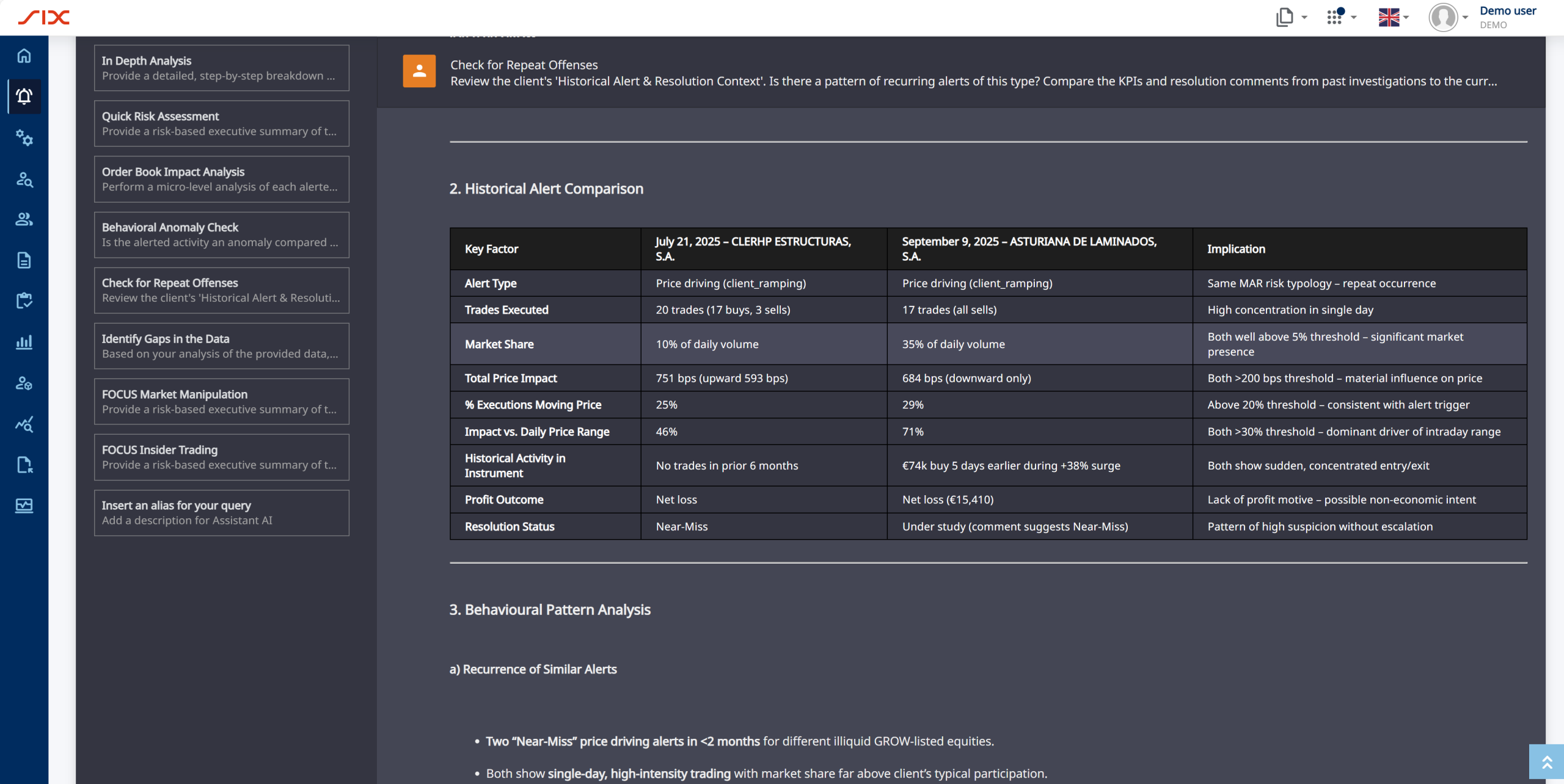Click the SIX logo

44,17
